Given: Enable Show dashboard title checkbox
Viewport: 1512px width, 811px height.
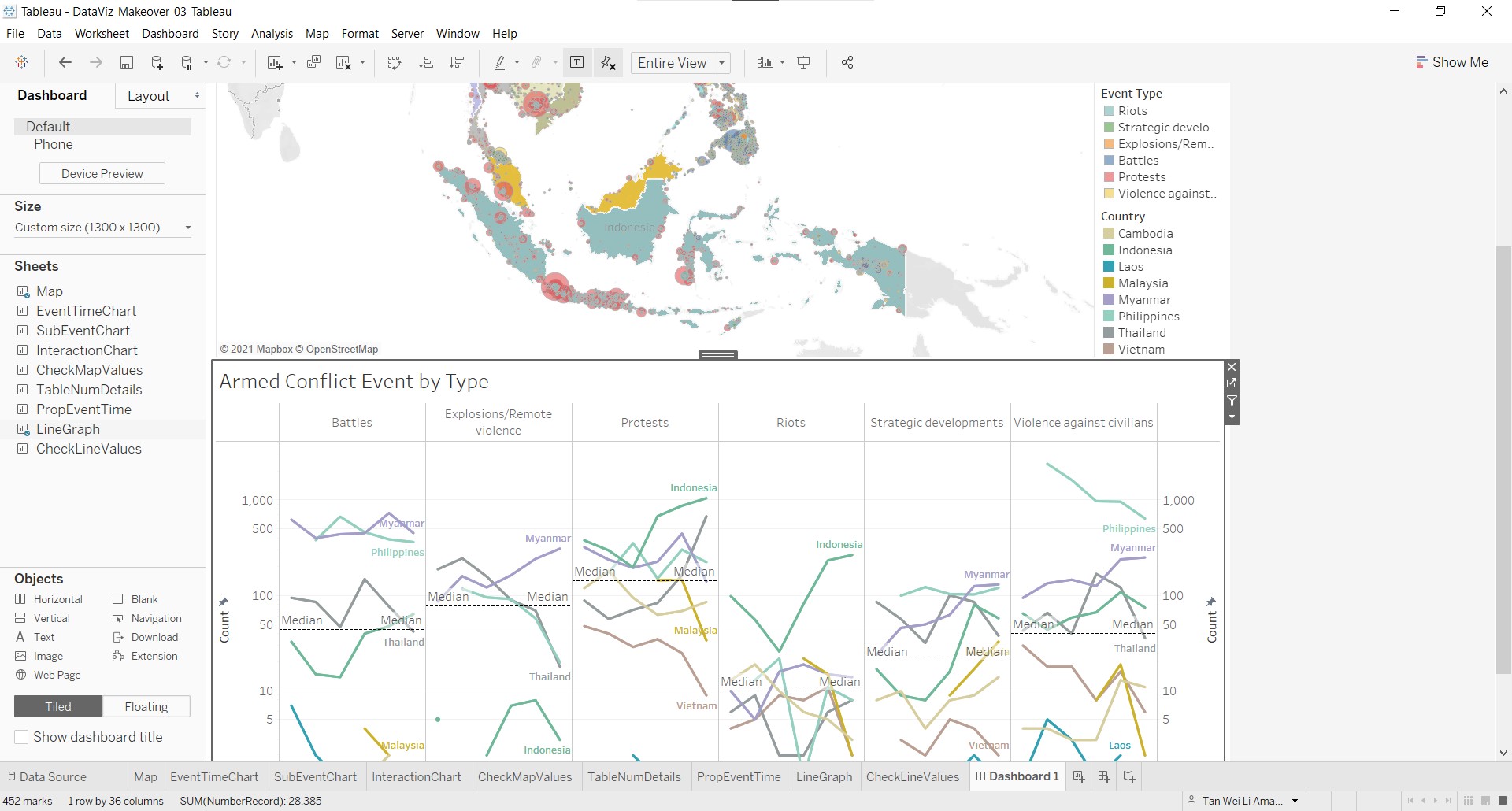Looking at the screenshot, I should 22,737.
